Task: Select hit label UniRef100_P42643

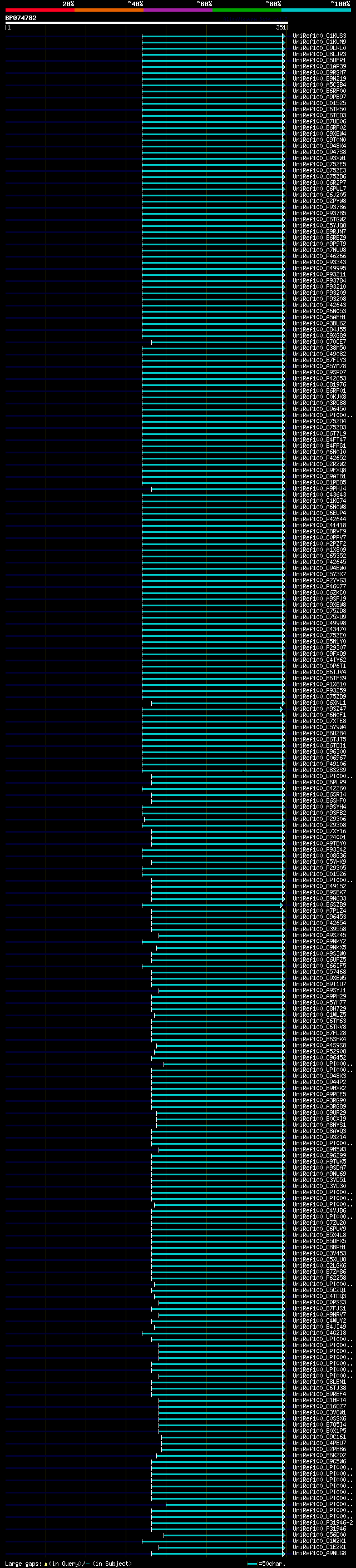Action: click(x=319, y=305)
